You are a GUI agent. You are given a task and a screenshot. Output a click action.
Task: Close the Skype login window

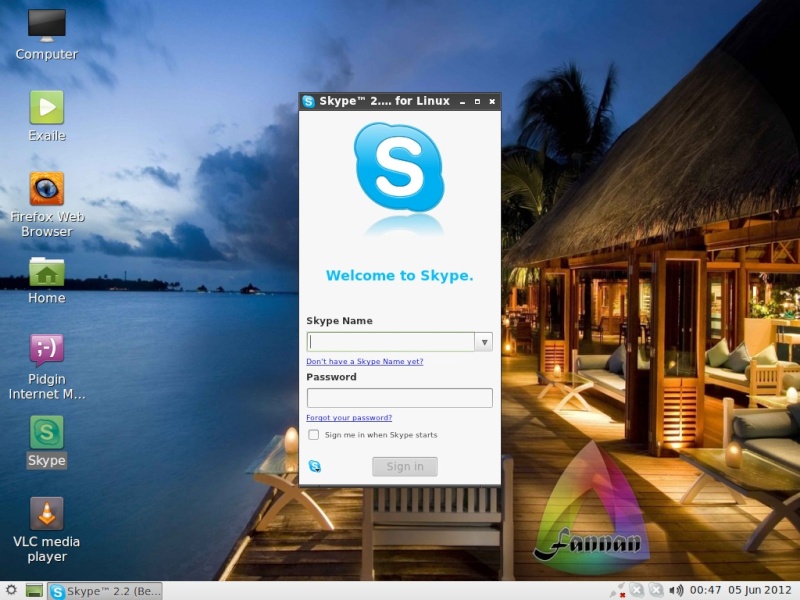pos(492,102)
